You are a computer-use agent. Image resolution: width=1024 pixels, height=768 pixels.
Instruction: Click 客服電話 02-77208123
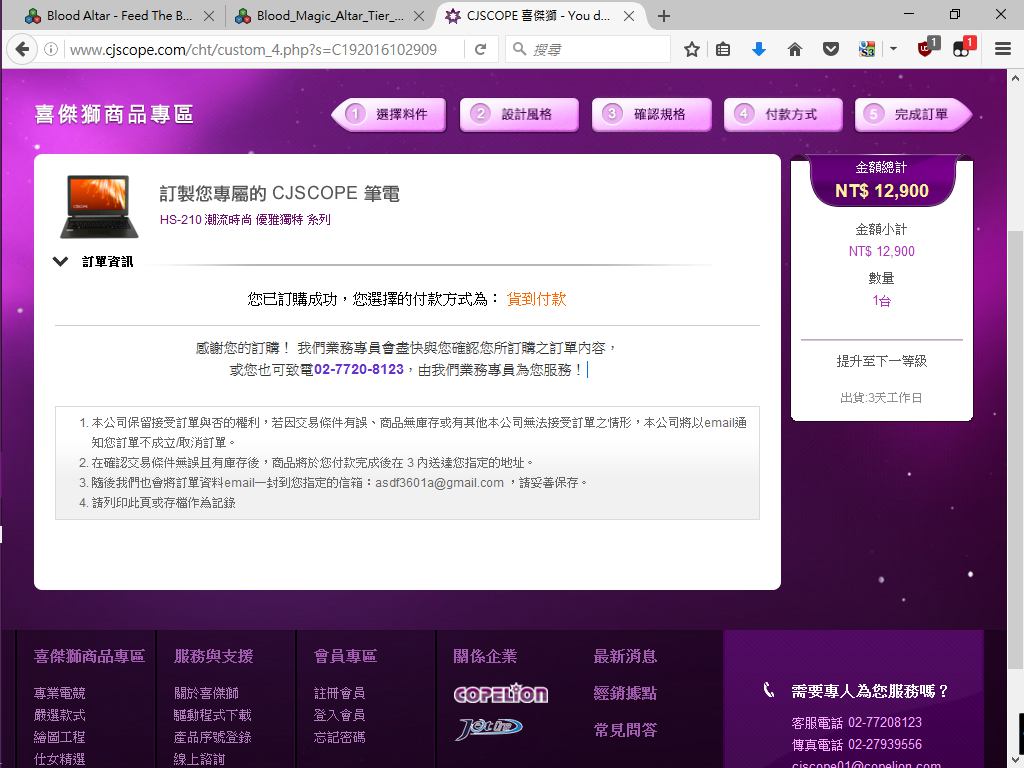click(856, 722)
